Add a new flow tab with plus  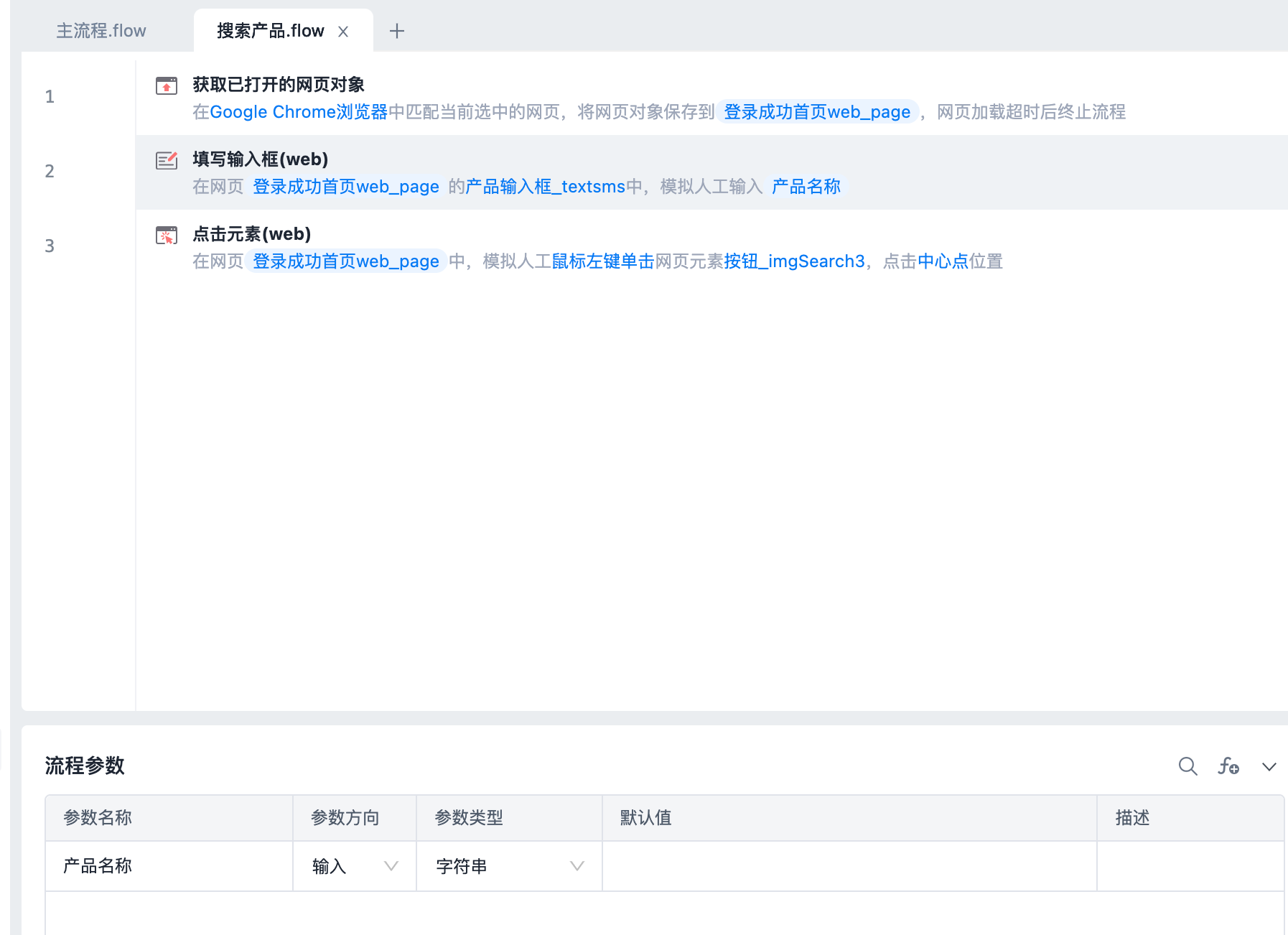396,31
